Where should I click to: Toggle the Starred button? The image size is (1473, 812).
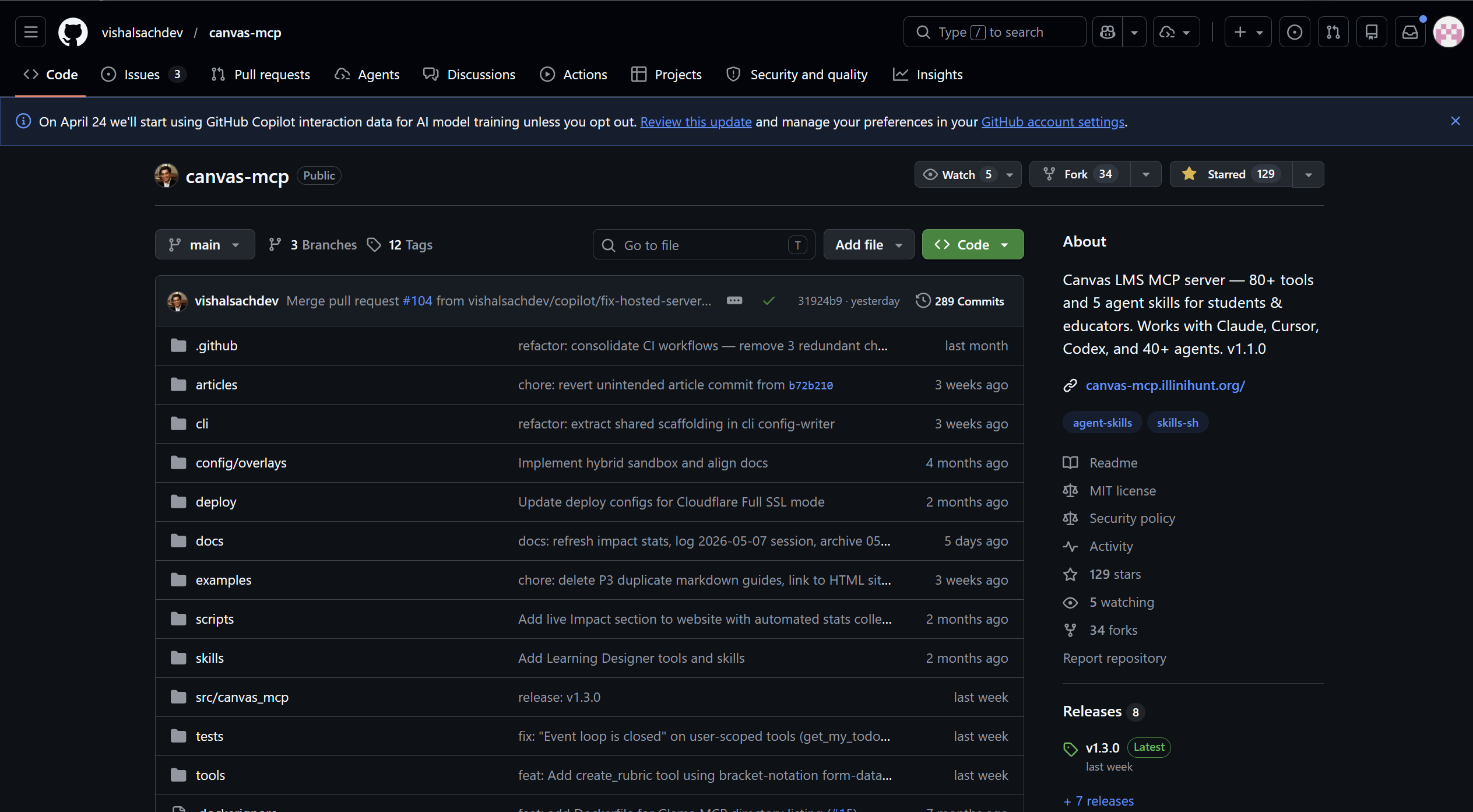pyautogui.click(x=1231, y=174)
